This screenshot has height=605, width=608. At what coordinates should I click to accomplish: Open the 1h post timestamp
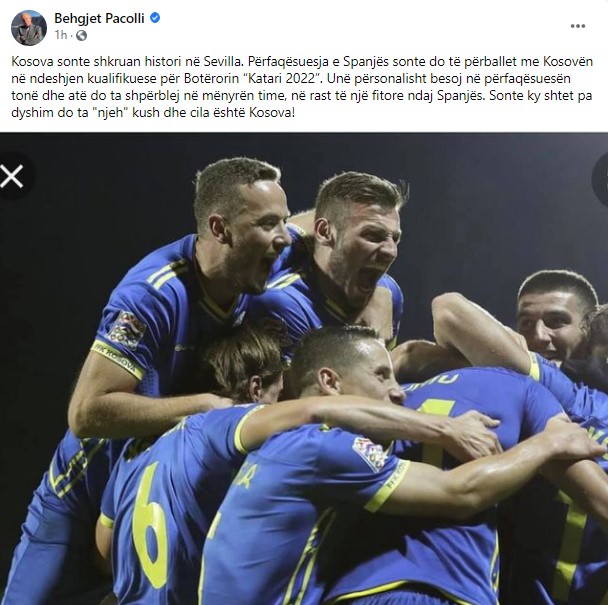[61, 35]
